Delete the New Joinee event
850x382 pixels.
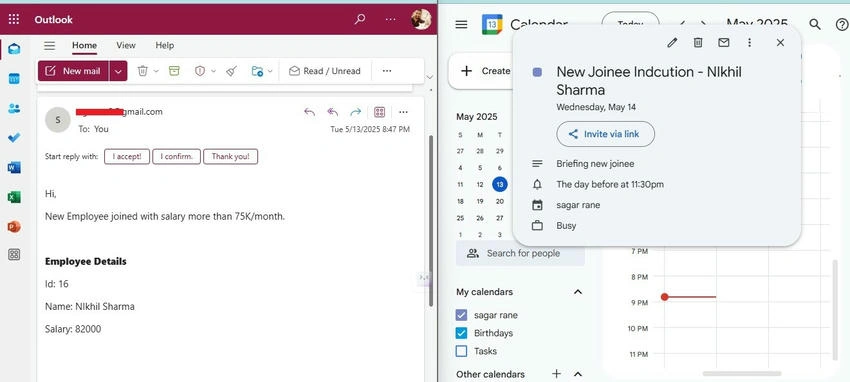pos(698,42)
